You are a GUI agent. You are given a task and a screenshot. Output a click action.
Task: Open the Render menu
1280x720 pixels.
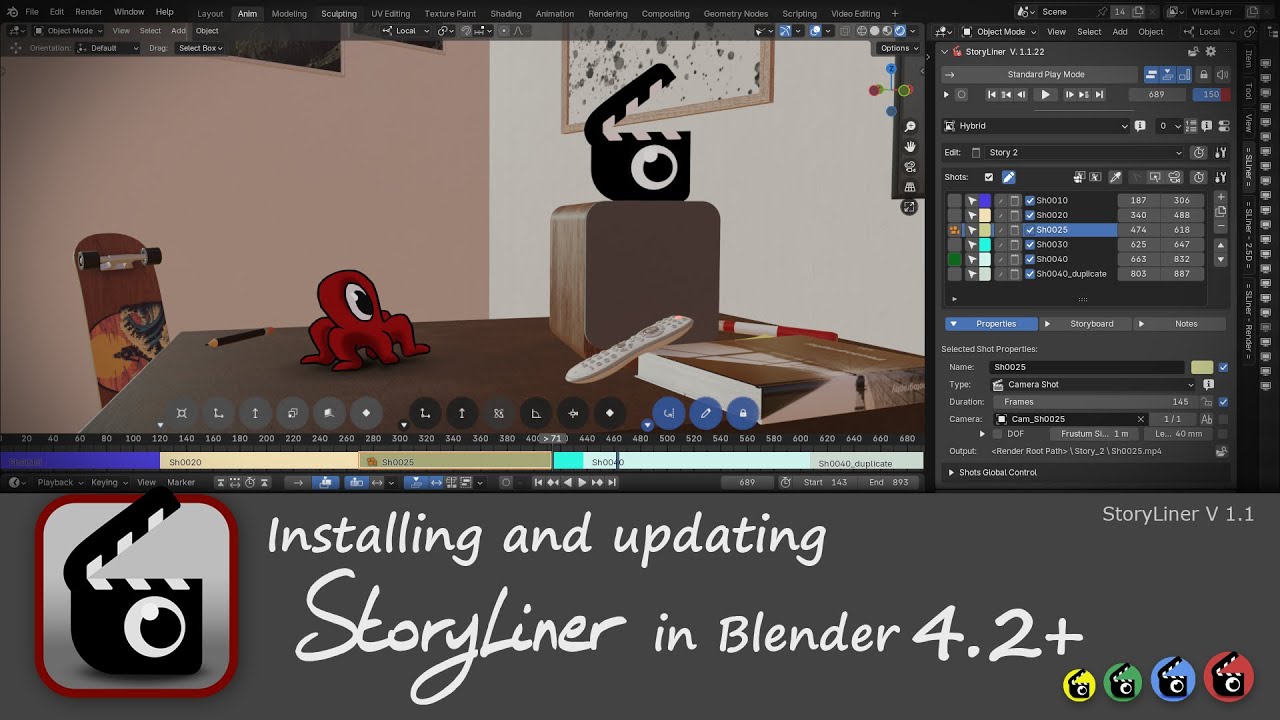89,12
